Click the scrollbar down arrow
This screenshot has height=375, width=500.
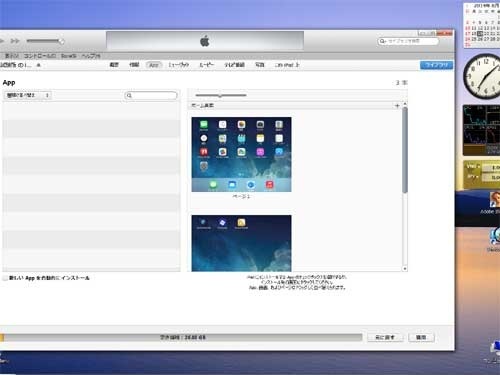[x=405, y=268]
